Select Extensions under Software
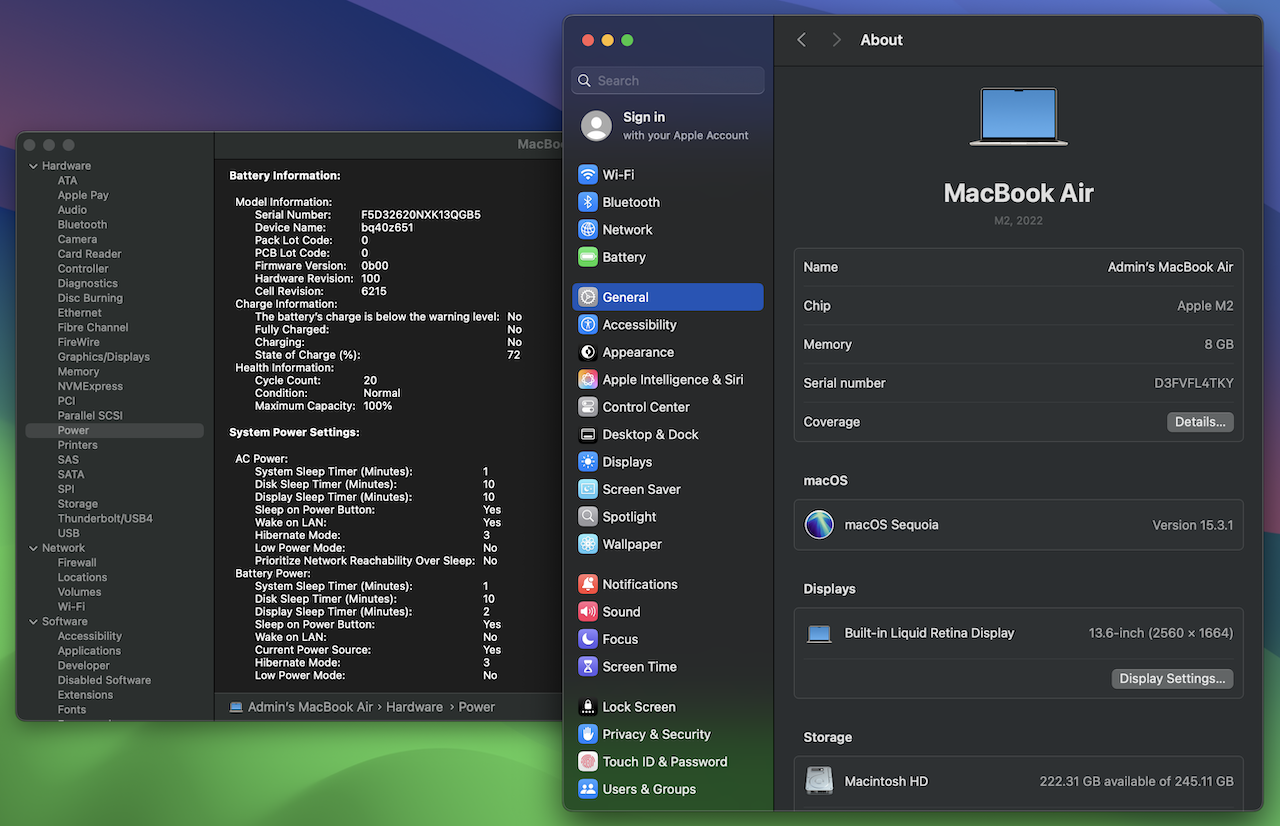This screenshot has width=1280, height=826. point(85,694)
